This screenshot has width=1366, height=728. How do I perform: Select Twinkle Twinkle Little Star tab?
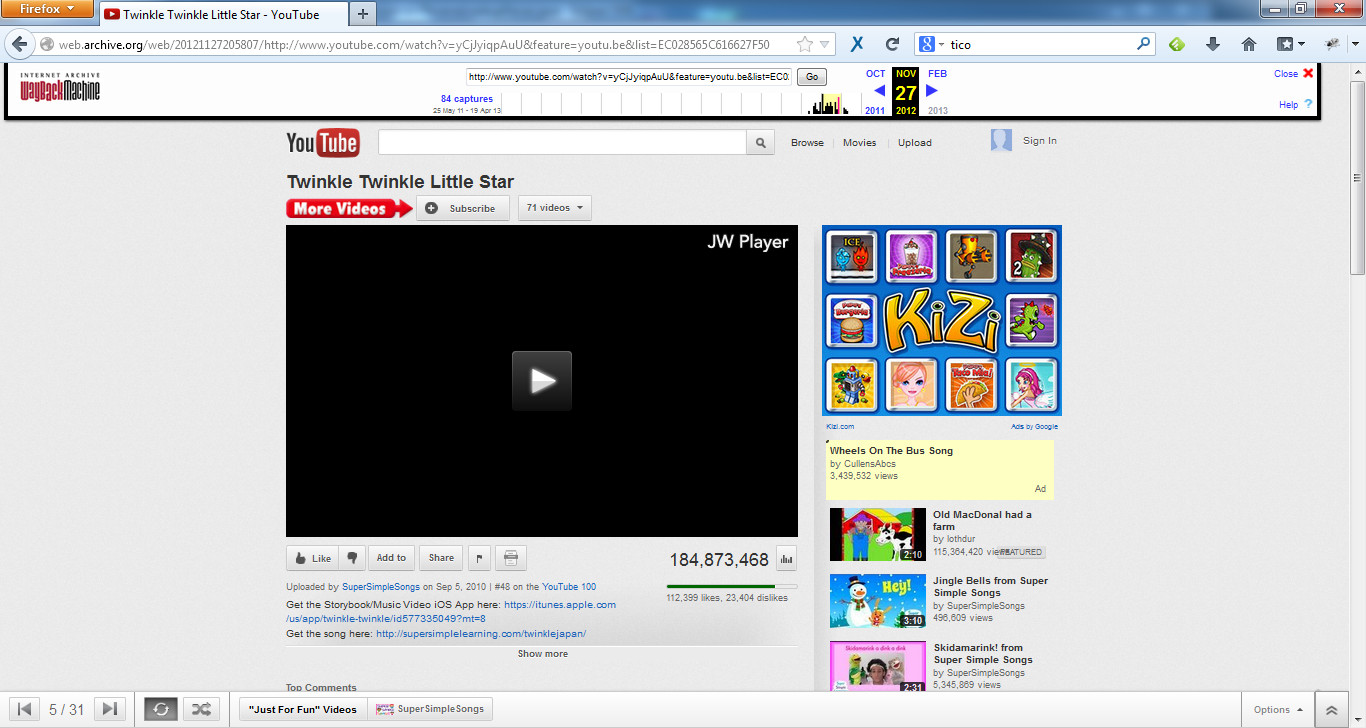pyautogui.click(x=222, y=14)
